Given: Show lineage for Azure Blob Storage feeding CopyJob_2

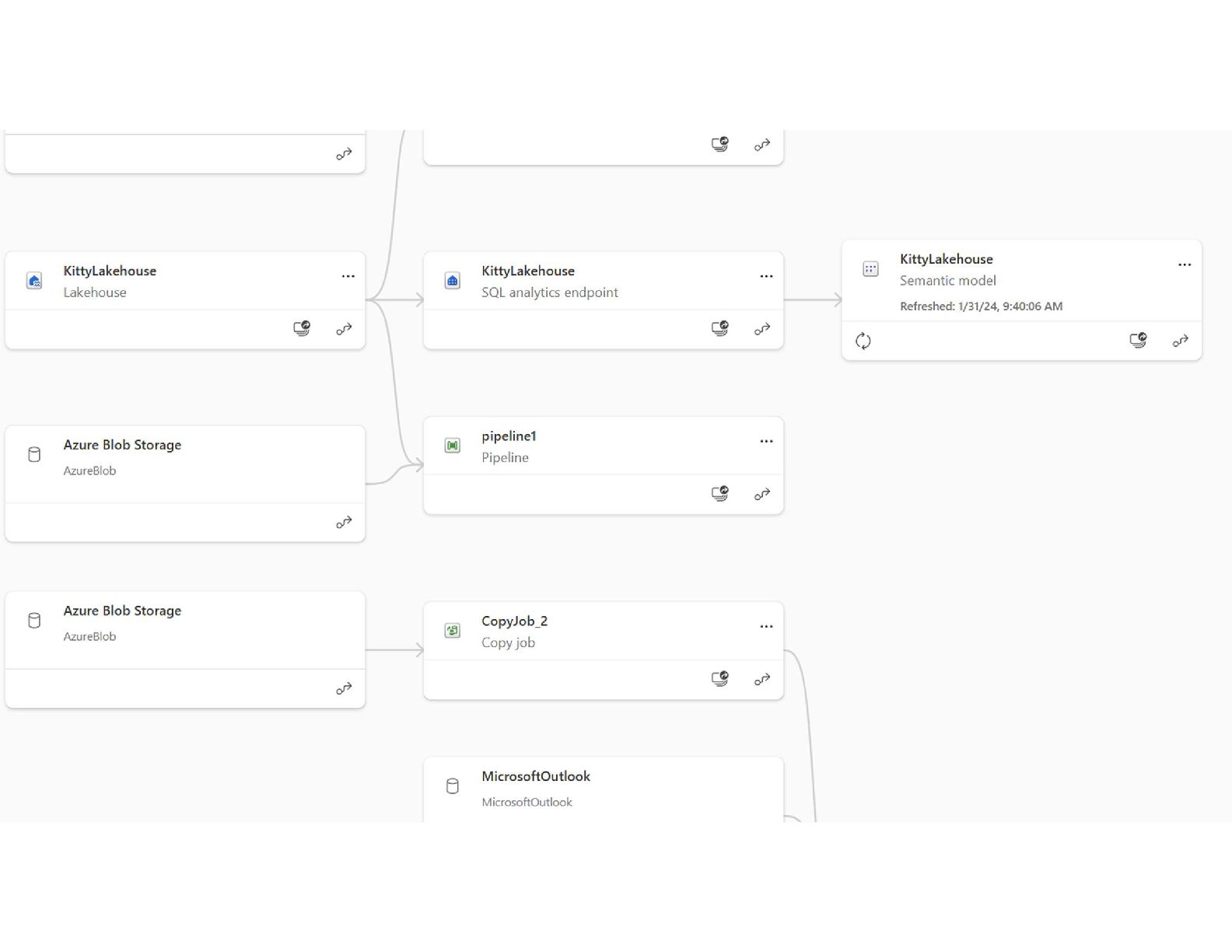Looking at the screenshot, I should tap(344, 689).
